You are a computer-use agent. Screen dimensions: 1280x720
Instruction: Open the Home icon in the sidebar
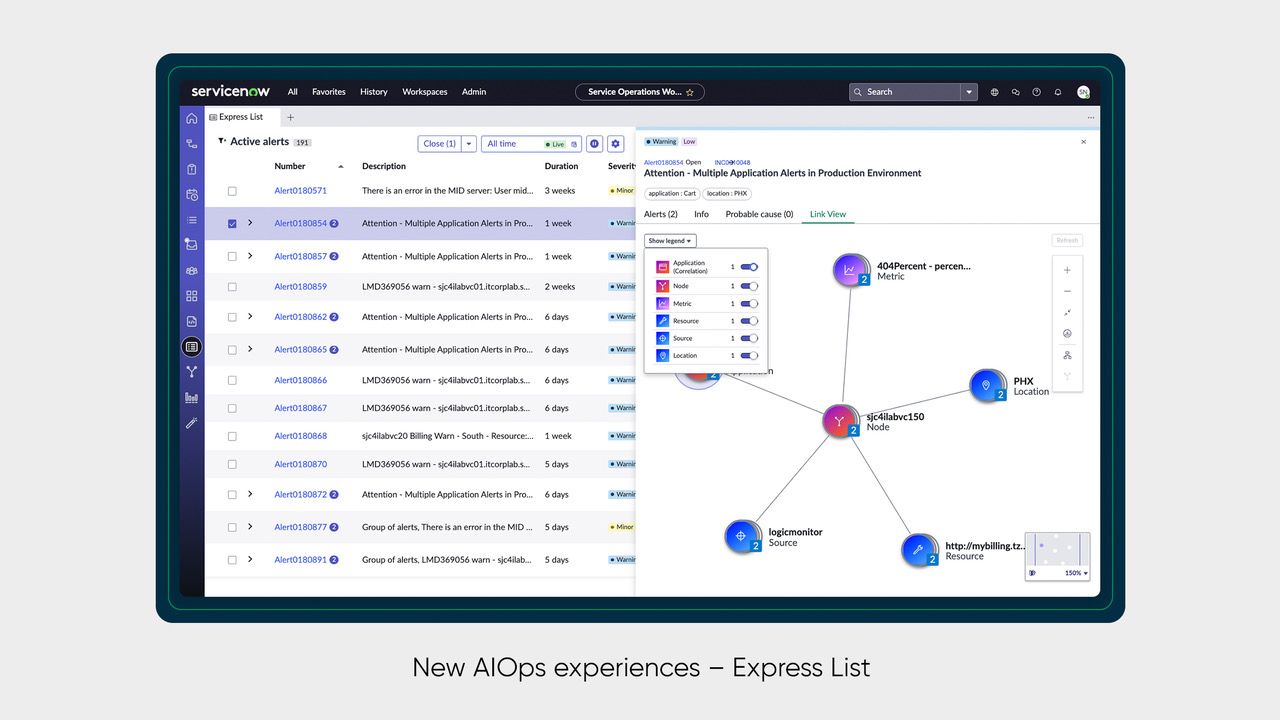[x=192, y=118]
